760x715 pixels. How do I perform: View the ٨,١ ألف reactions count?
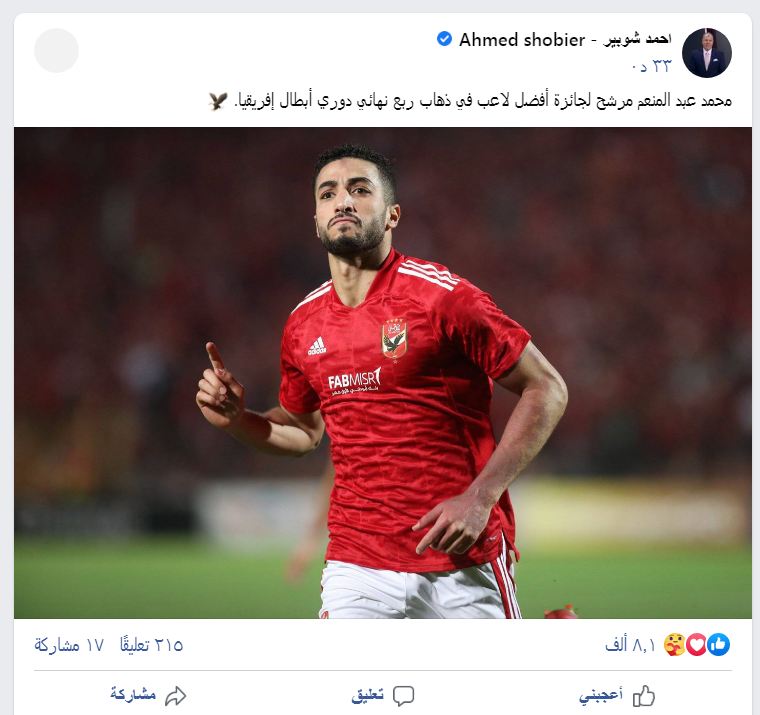pyautogui.click(x=630, y=645)
